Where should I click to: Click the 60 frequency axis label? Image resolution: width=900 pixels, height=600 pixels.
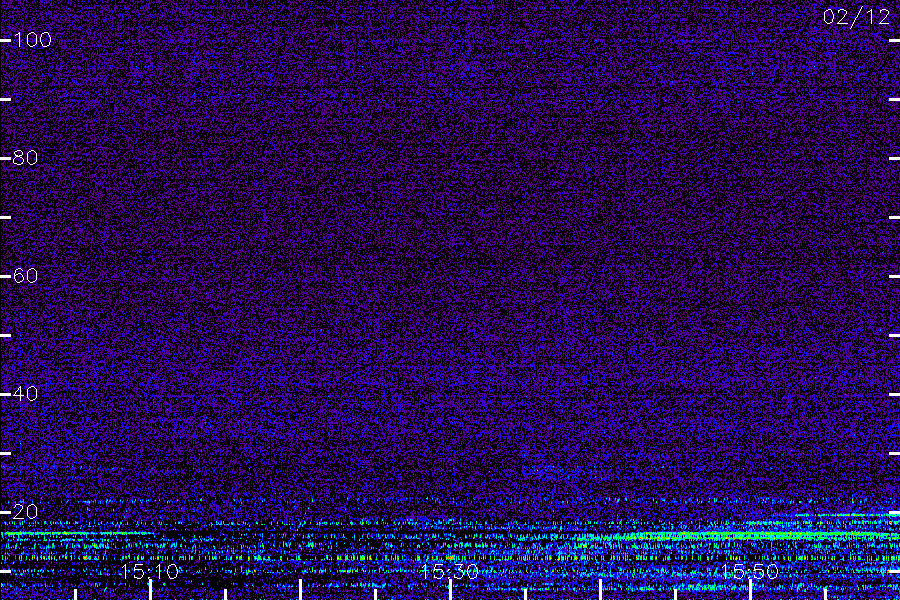(x=25, y=276)
